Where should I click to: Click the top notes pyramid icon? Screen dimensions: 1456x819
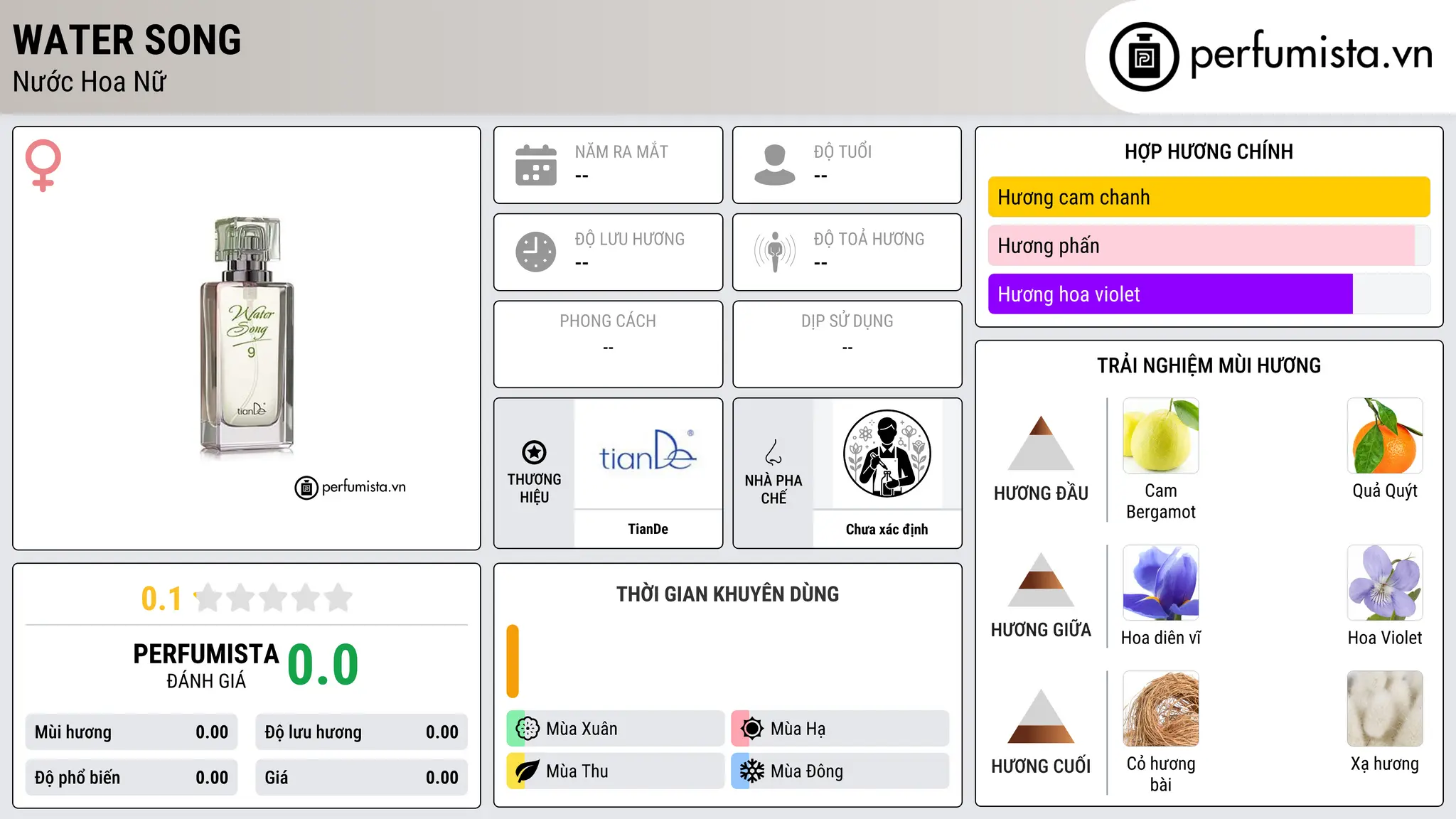[x=1041, y=442]
